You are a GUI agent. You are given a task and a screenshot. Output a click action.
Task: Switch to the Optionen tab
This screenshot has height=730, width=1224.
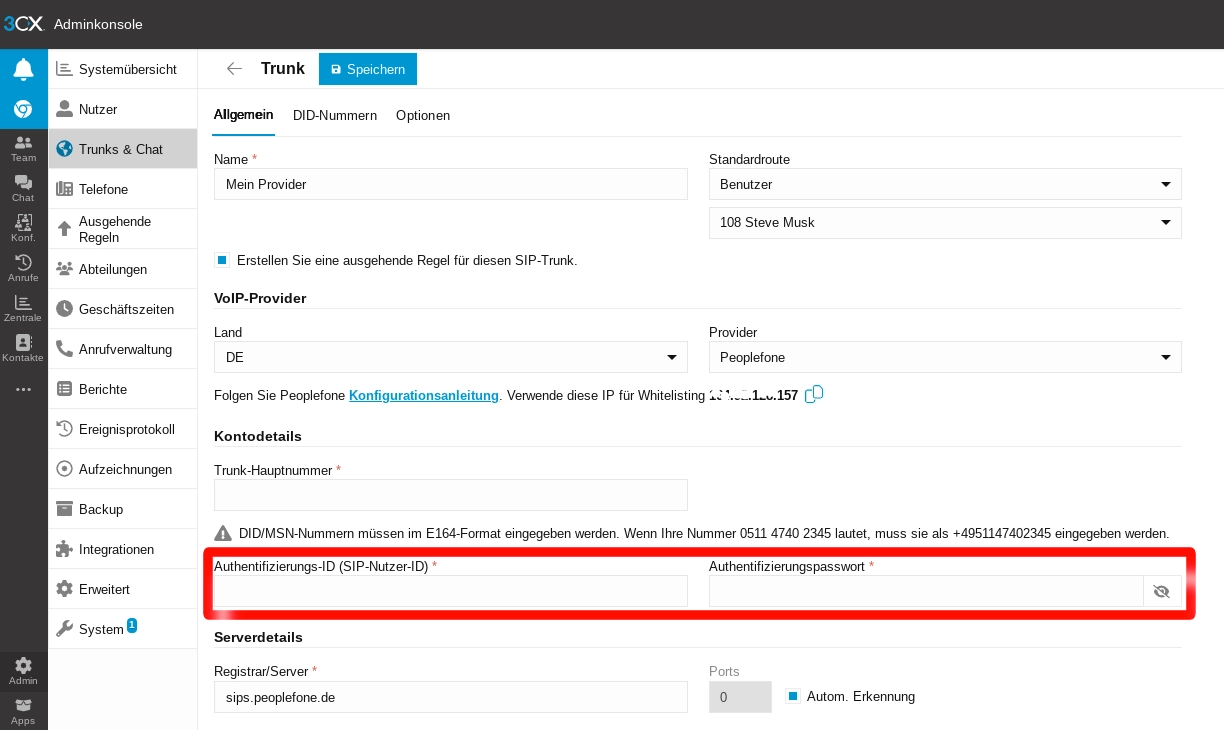pyautogui.click(x=423, y=115)
